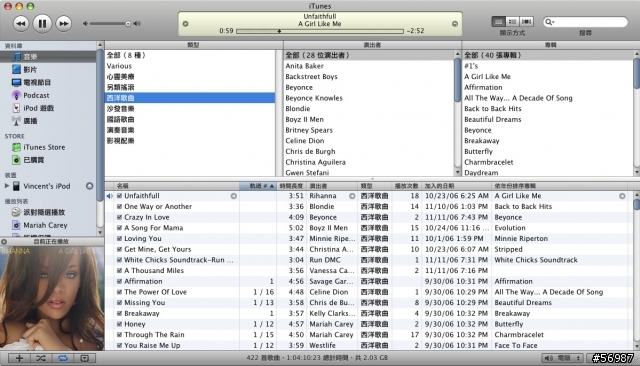Switch to list view mode icon
Viewport: 640px width, 366px height.
coord(499,22)
